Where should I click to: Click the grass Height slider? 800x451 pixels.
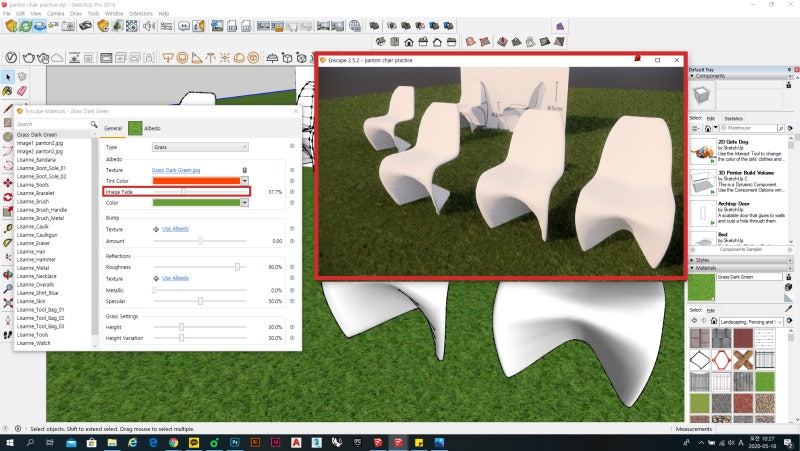point(200,327)
